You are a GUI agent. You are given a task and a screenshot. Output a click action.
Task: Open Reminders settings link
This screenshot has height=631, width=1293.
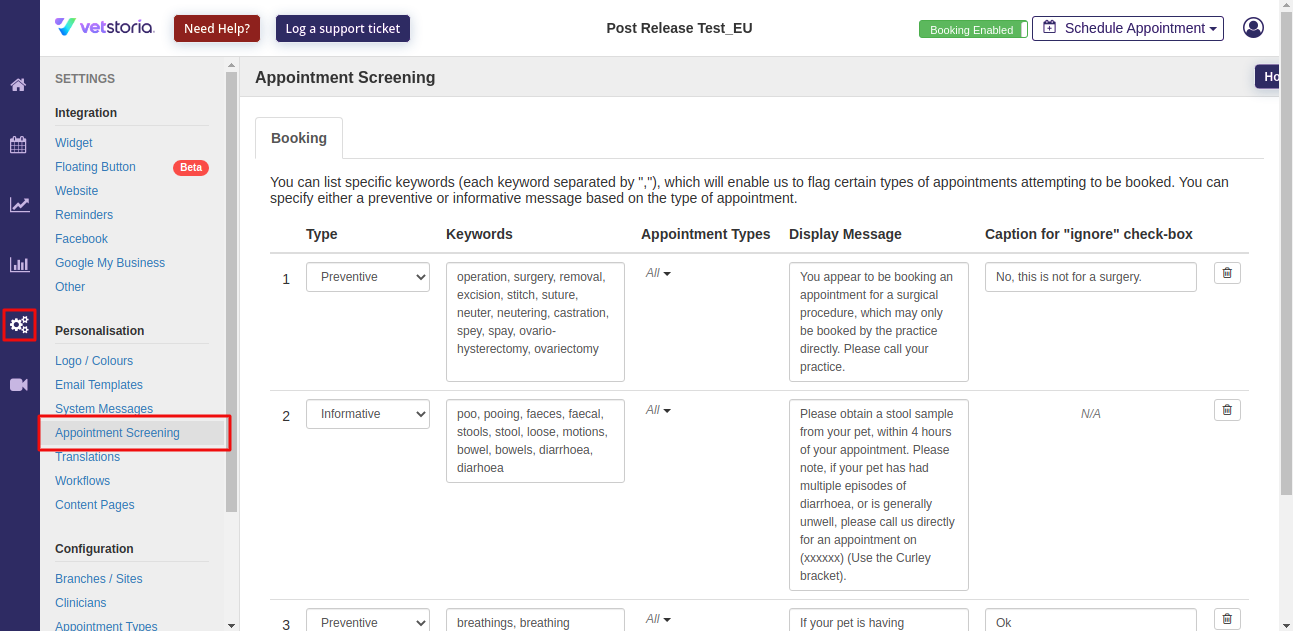click(x=84, y=215)
